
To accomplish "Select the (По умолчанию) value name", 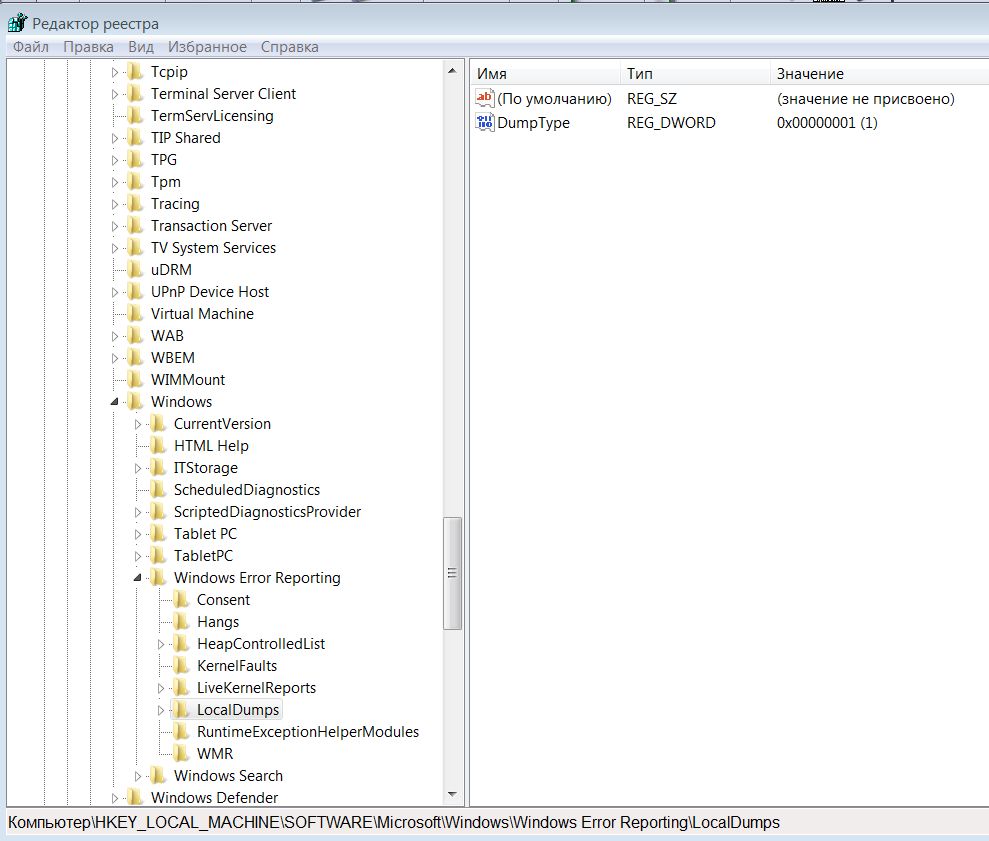I will (x=554, y=99).
